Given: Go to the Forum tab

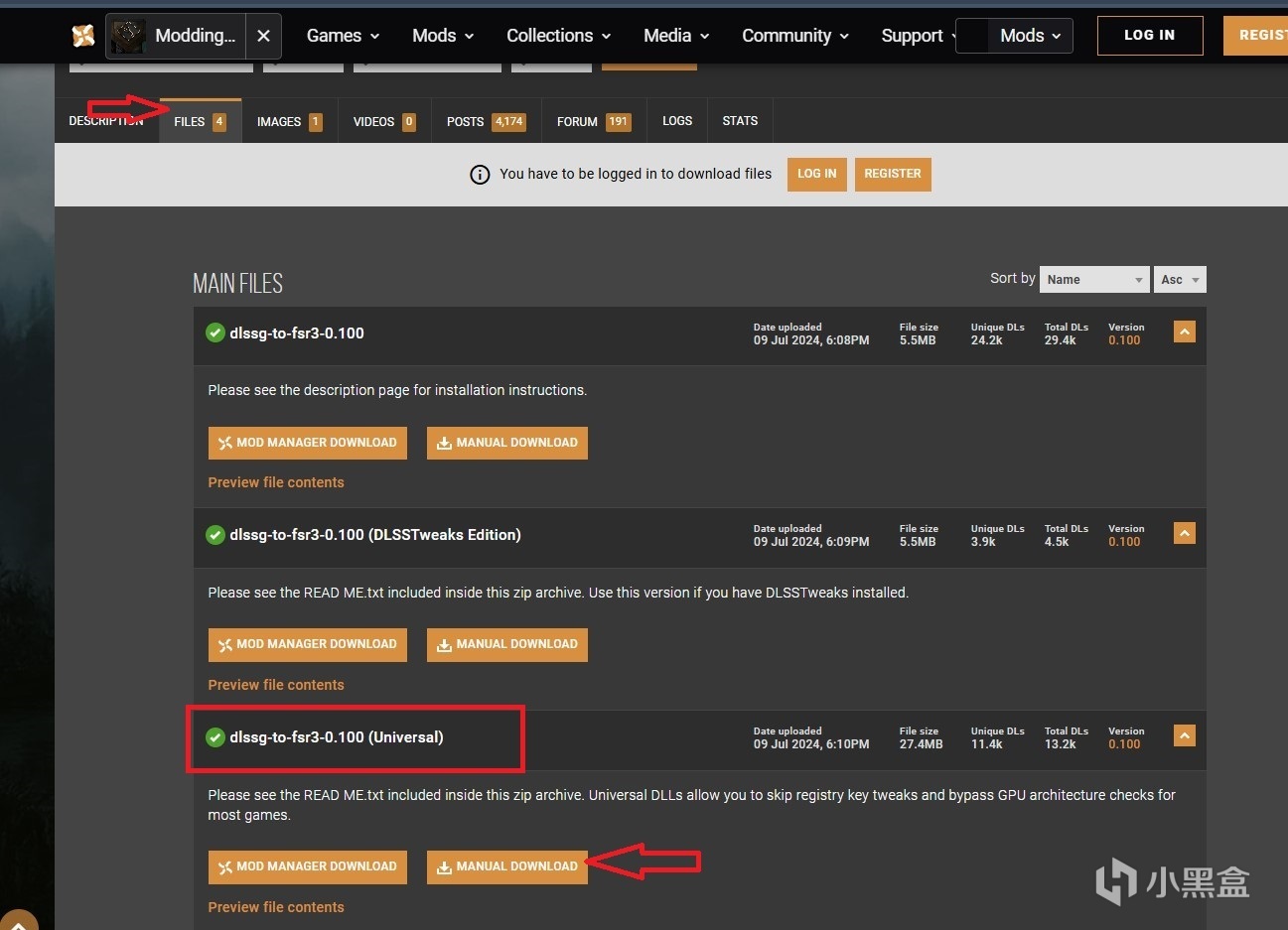Looking at the screenshot, I should (594, 121).
